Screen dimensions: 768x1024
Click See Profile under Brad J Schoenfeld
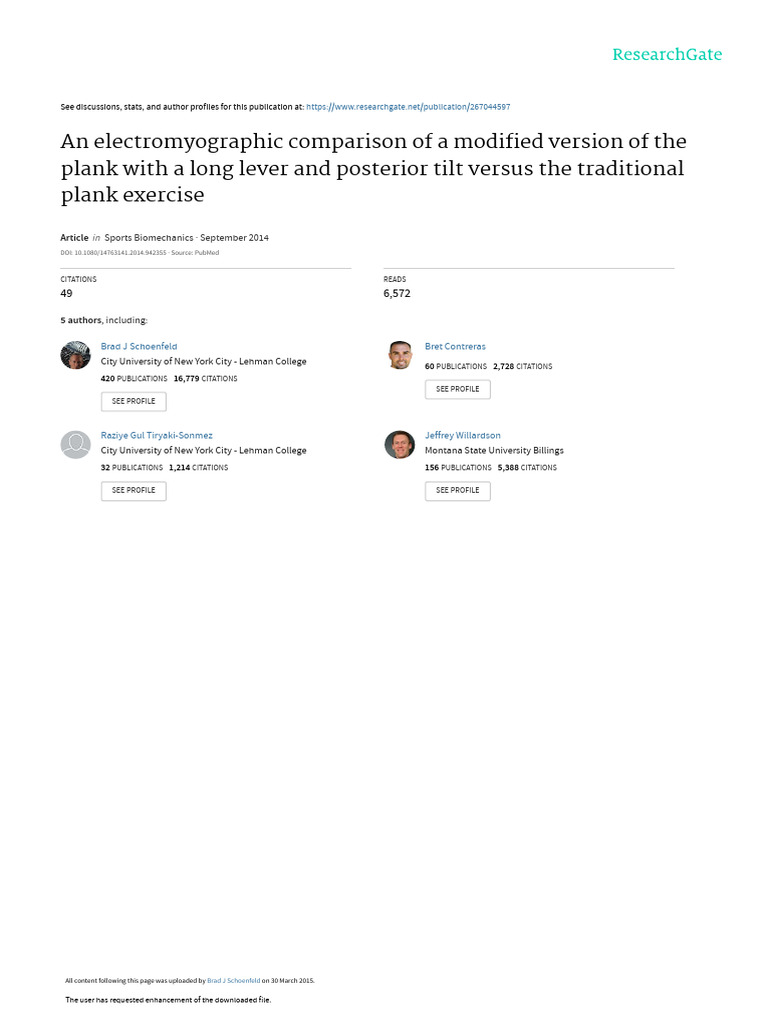pyautogui.click(x=133, y=402)
